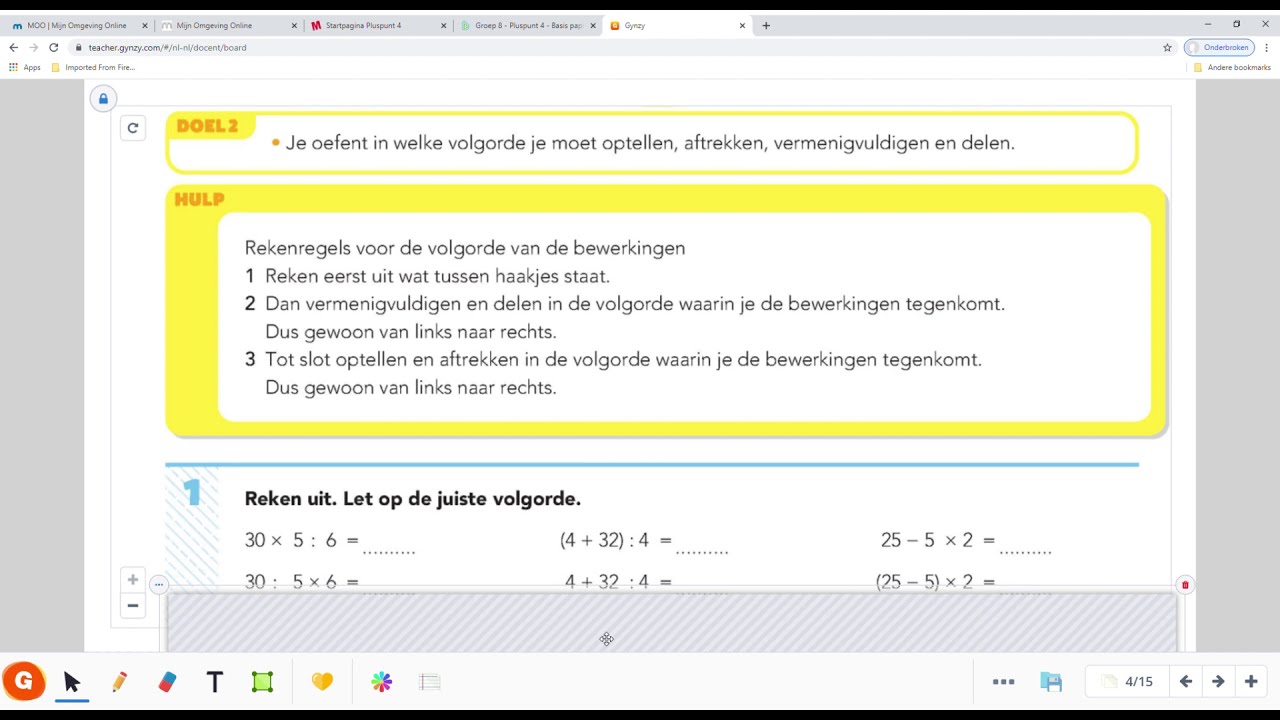Select the pointer arrow tool
This screenshot has width=1280, height=720.
click(71, 682)
